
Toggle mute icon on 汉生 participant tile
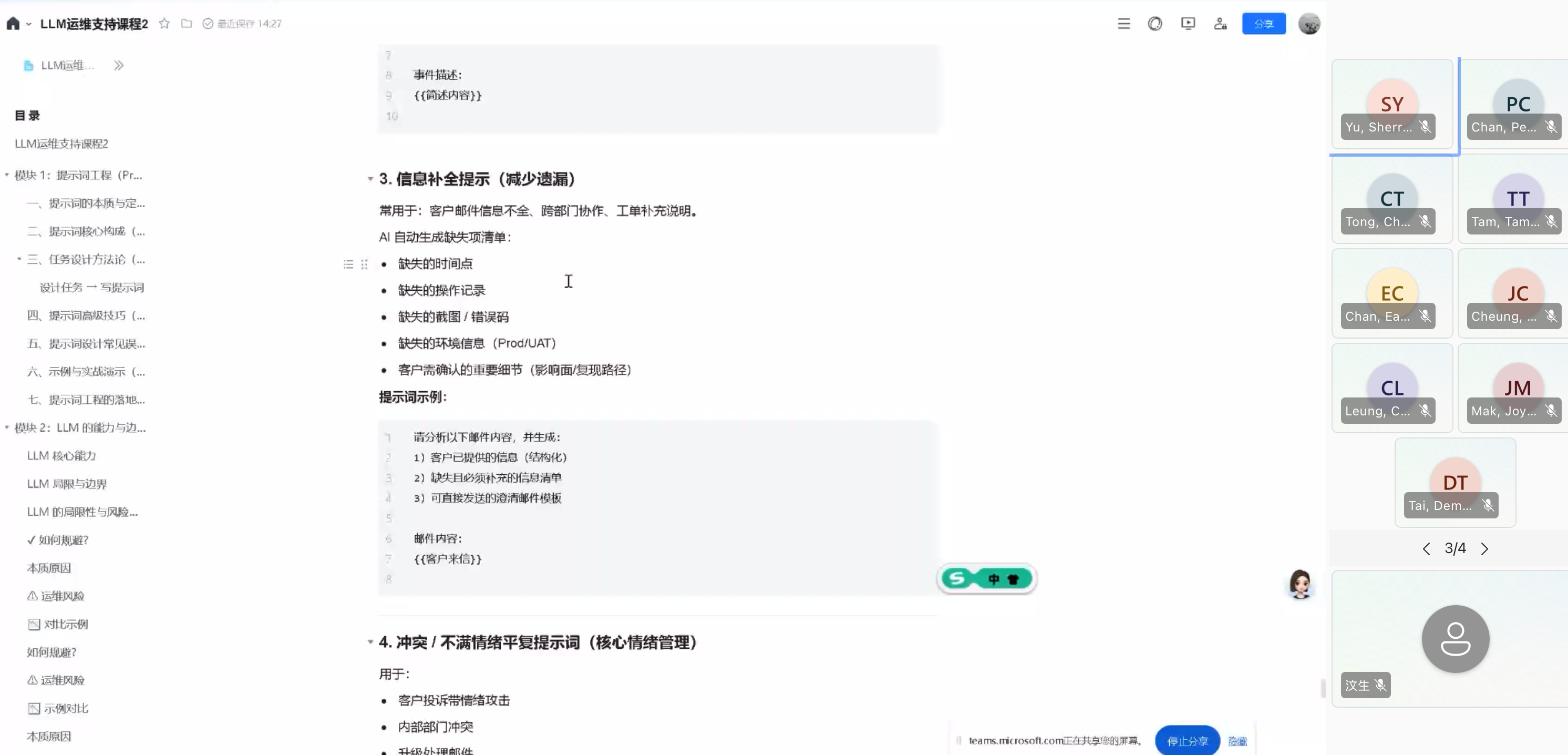(x=1380, y=685)
